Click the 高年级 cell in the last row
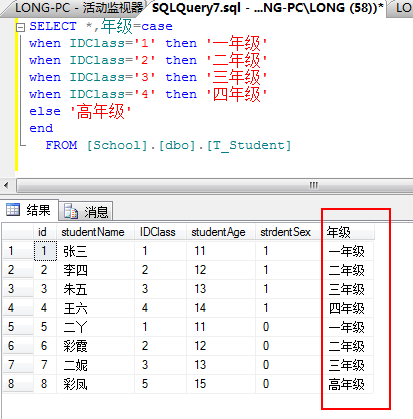The height and width of the screenshot is (419, 413). pos(348,384)
